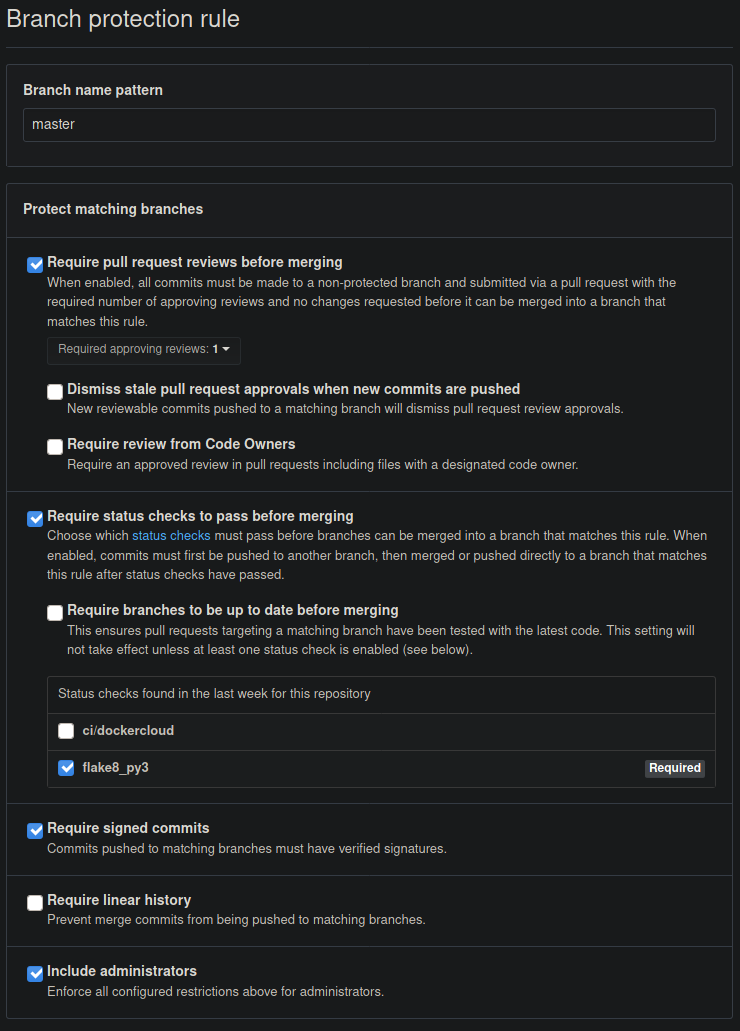Disable the flake8_py3 status check
Screen dimensions: 740x1031
66,767
